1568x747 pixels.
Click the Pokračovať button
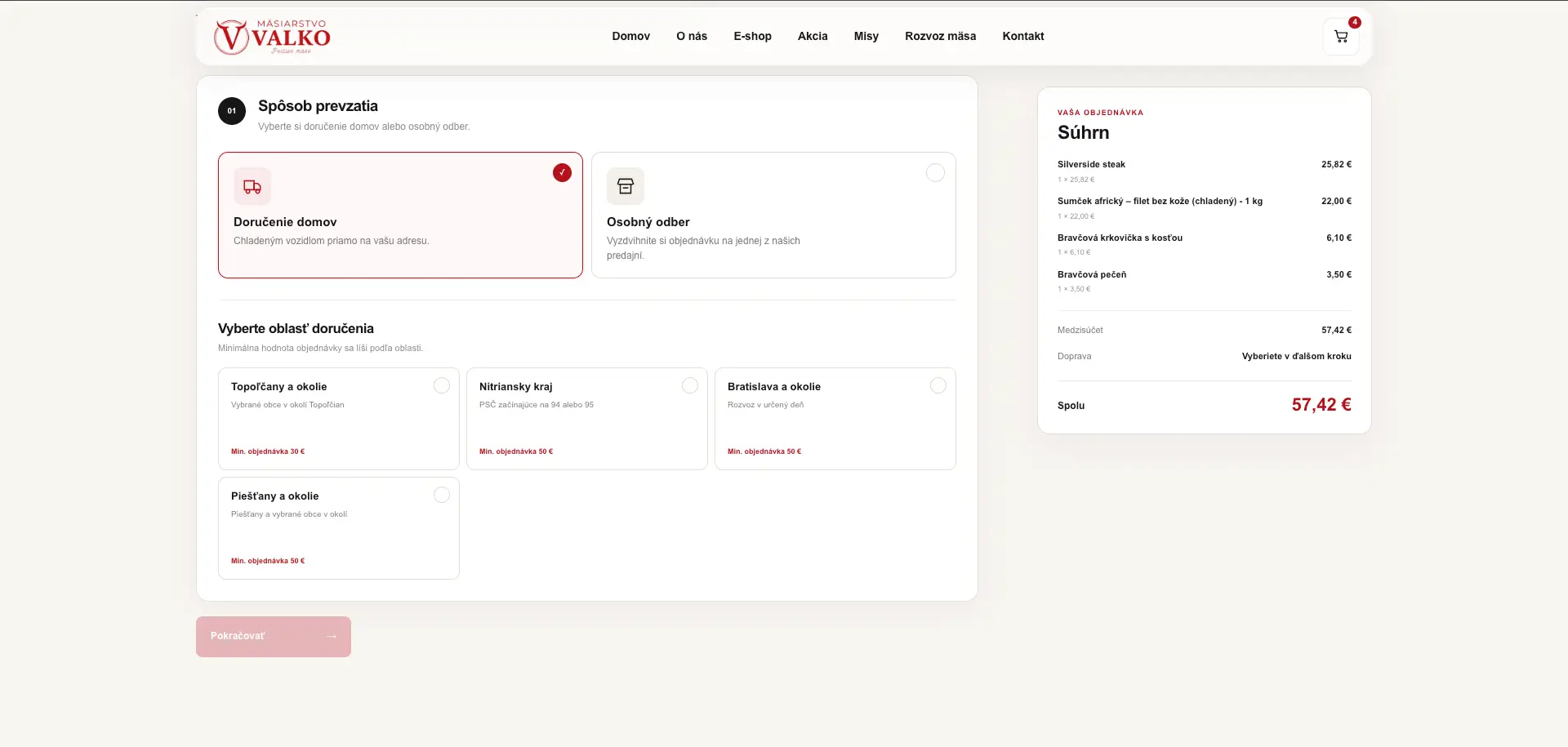274,637
